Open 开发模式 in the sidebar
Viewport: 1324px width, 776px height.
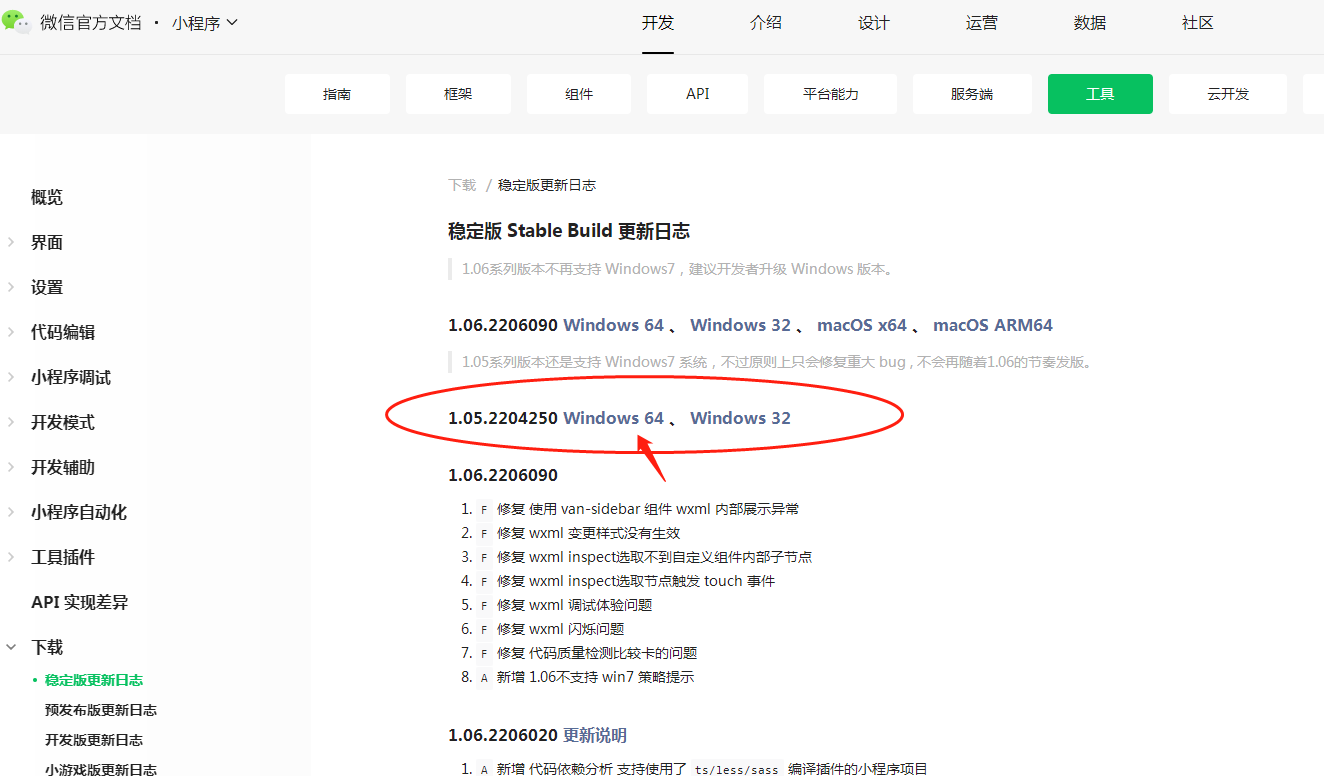(x=63, y=422)
